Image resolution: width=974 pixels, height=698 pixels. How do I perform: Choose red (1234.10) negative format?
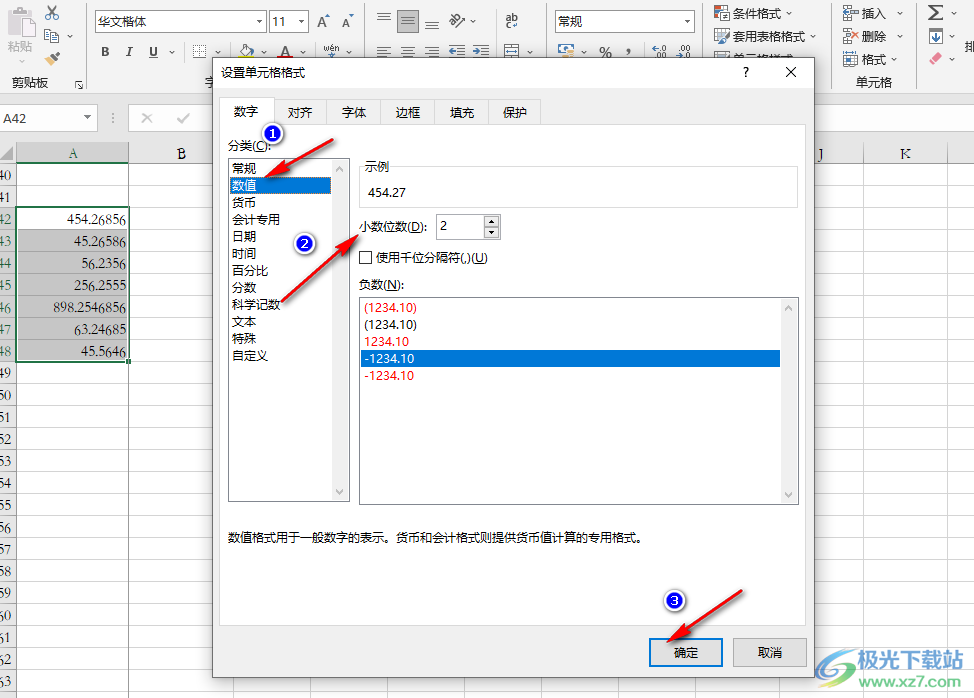(x=570, y=307)
